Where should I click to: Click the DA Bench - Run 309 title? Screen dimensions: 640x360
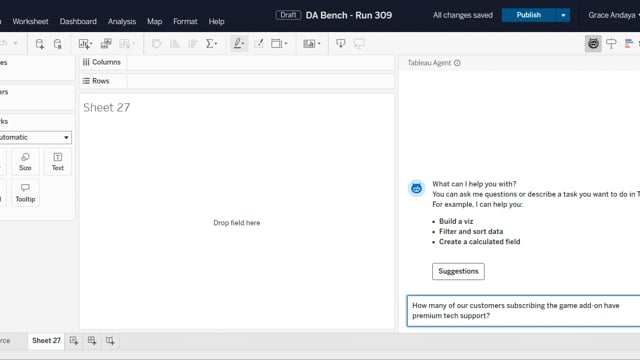[349, 15]
